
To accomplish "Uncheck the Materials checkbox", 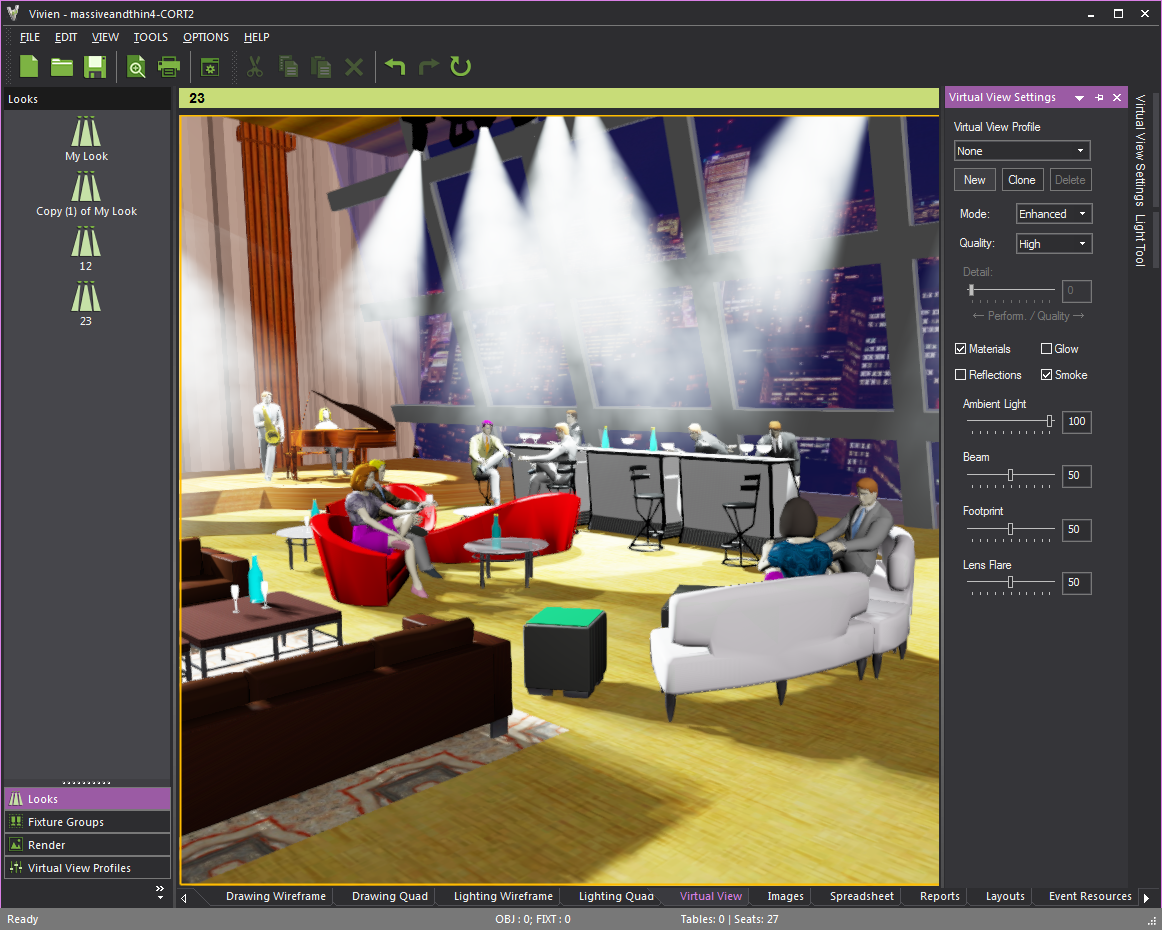I will [x=961, y=349].
